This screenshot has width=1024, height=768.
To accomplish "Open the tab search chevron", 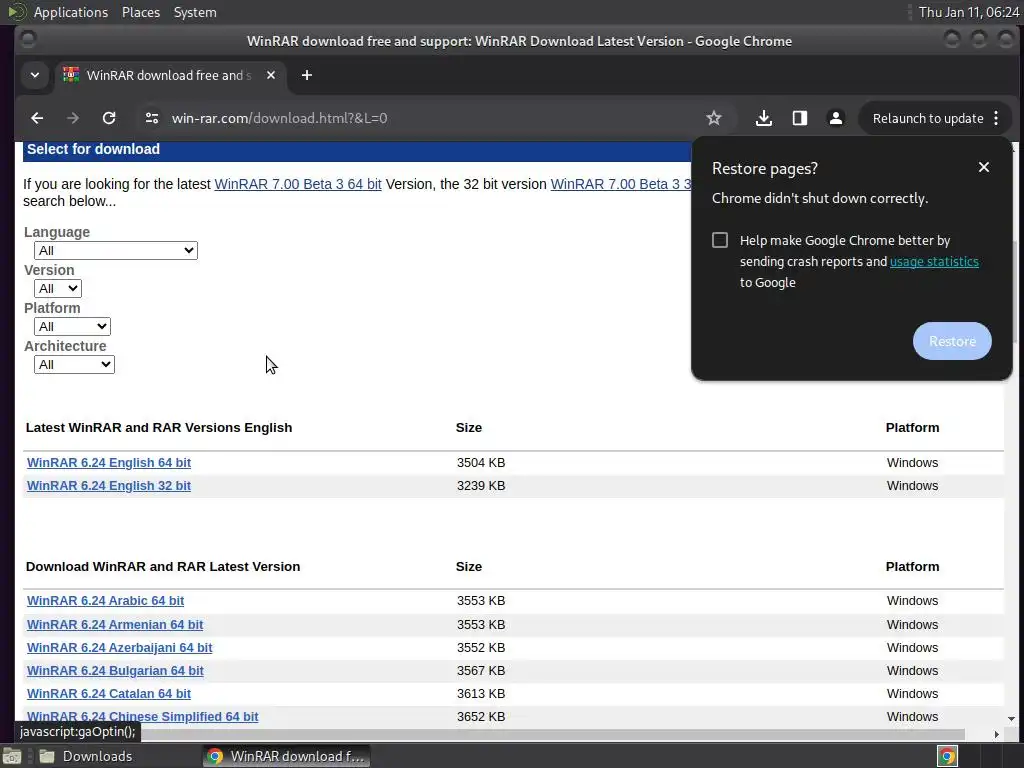I will (x=35, y=75).
